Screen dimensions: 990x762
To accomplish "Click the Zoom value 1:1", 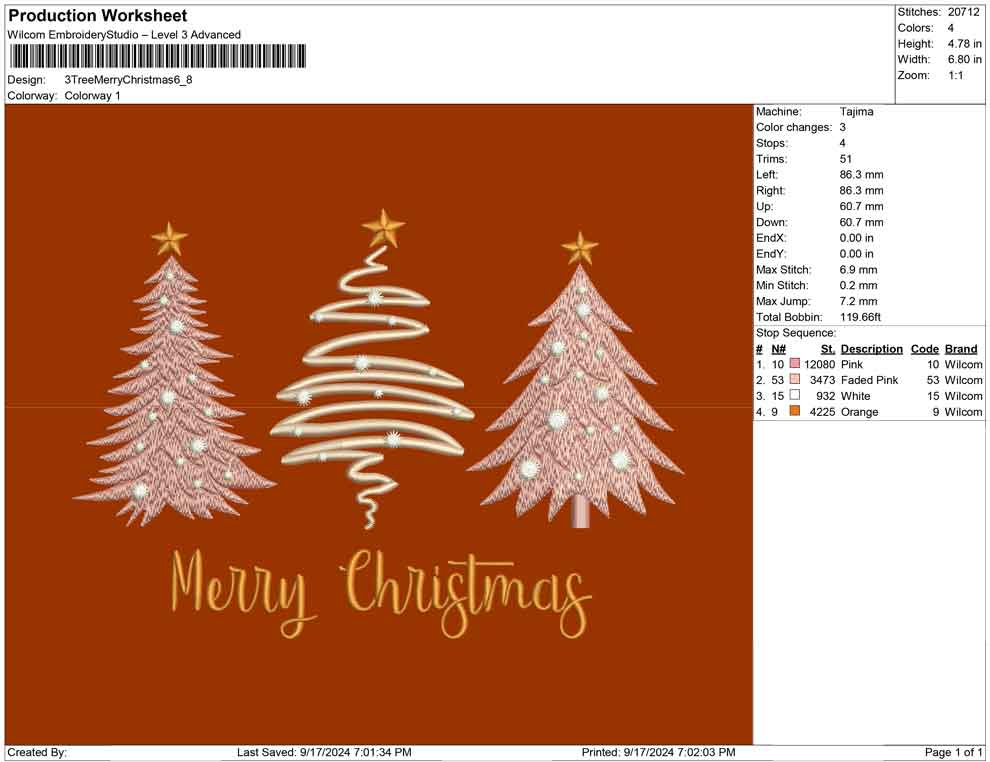I will click(x=955, y=75).
